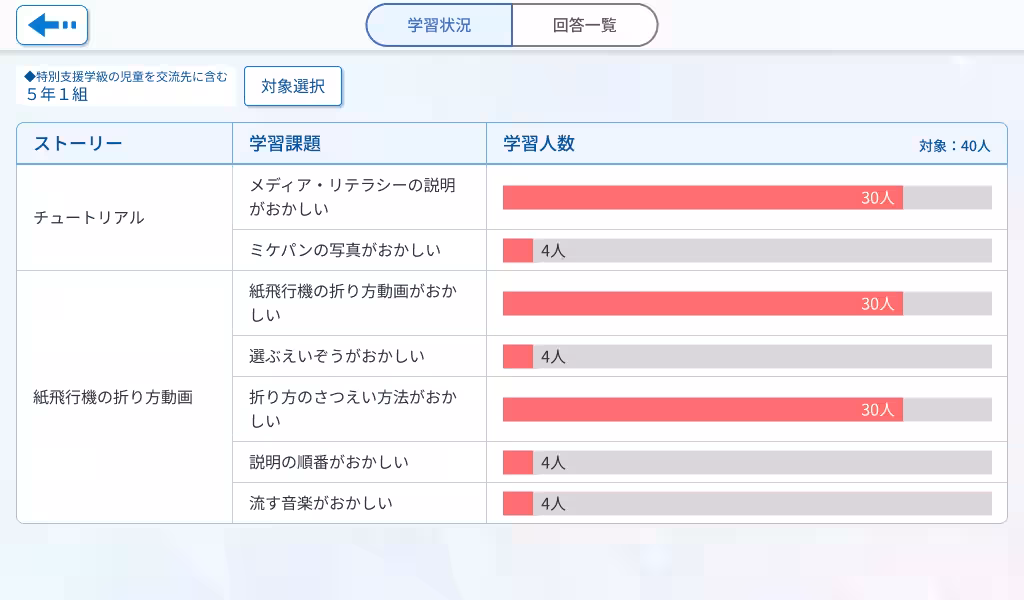Open the 対象選択 dialog

tap(292, 86)
